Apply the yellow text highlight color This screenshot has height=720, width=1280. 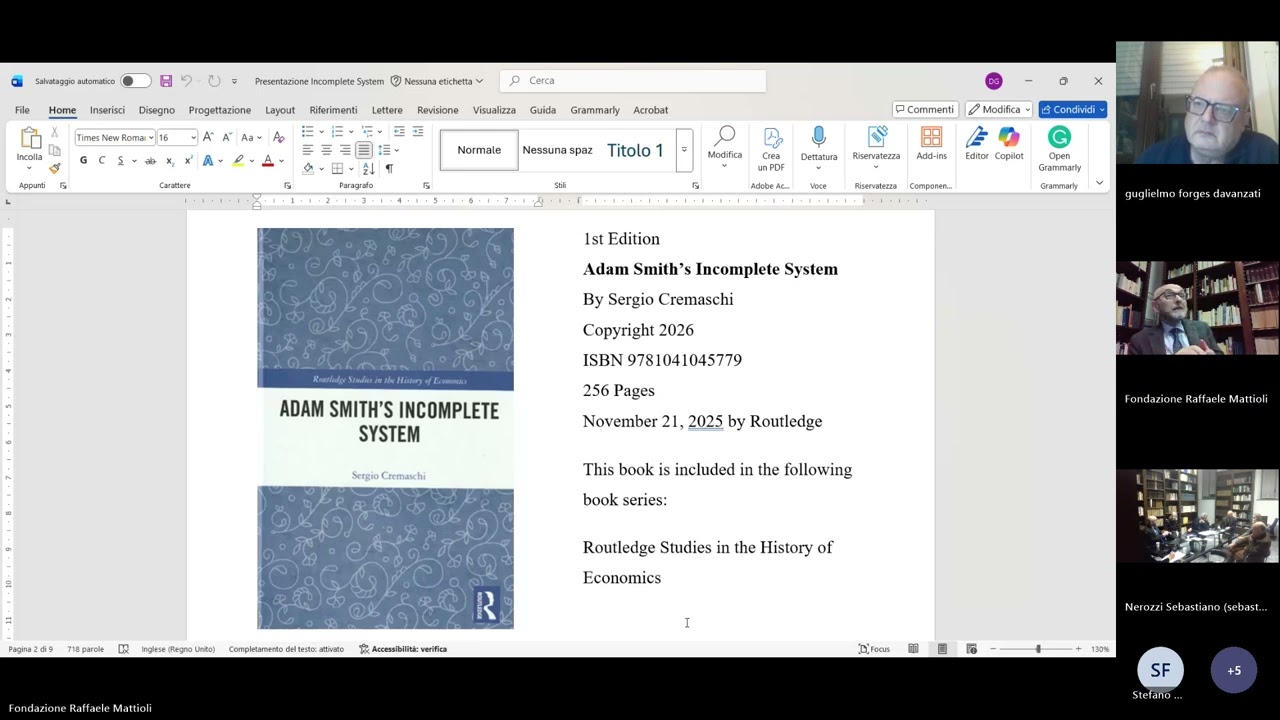238,160
